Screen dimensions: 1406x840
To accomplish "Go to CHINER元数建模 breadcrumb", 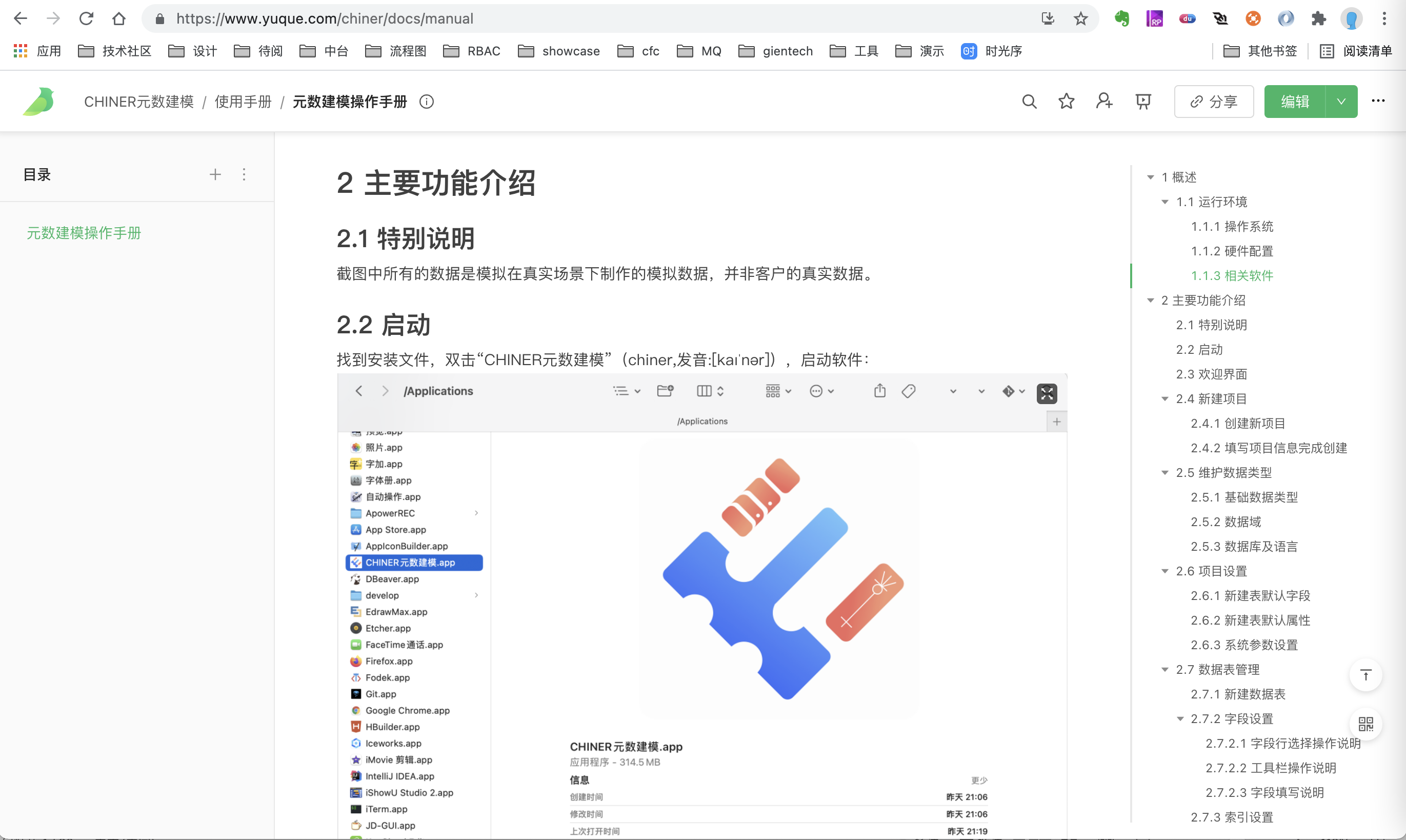I will pos(138,102).
